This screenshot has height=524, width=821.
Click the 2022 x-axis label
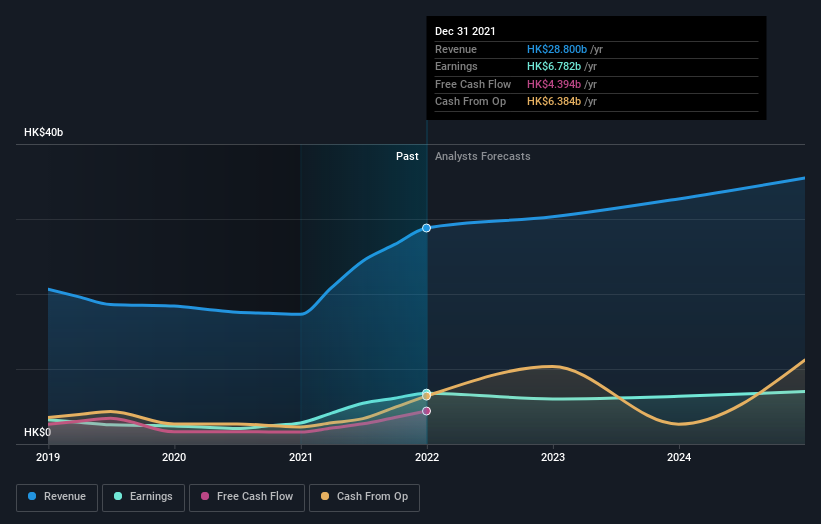point(427,458)
